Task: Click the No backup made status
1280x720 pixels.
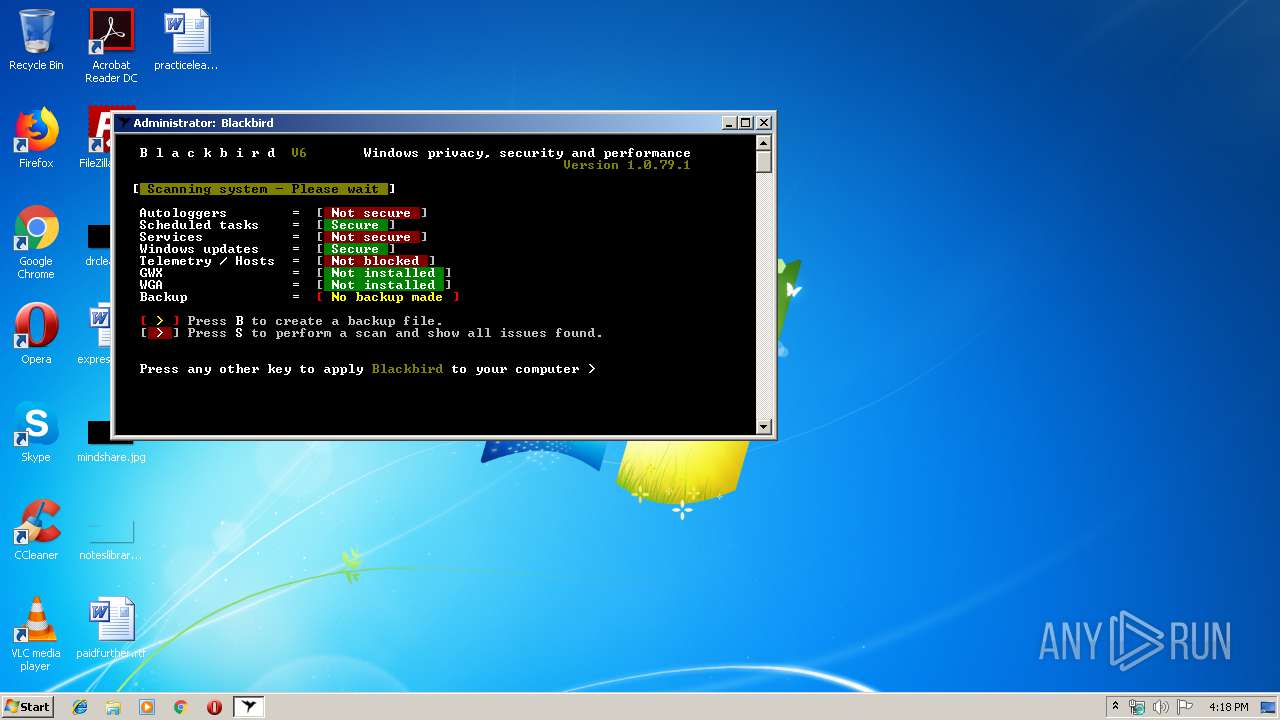Action: [x=387, y=297]
